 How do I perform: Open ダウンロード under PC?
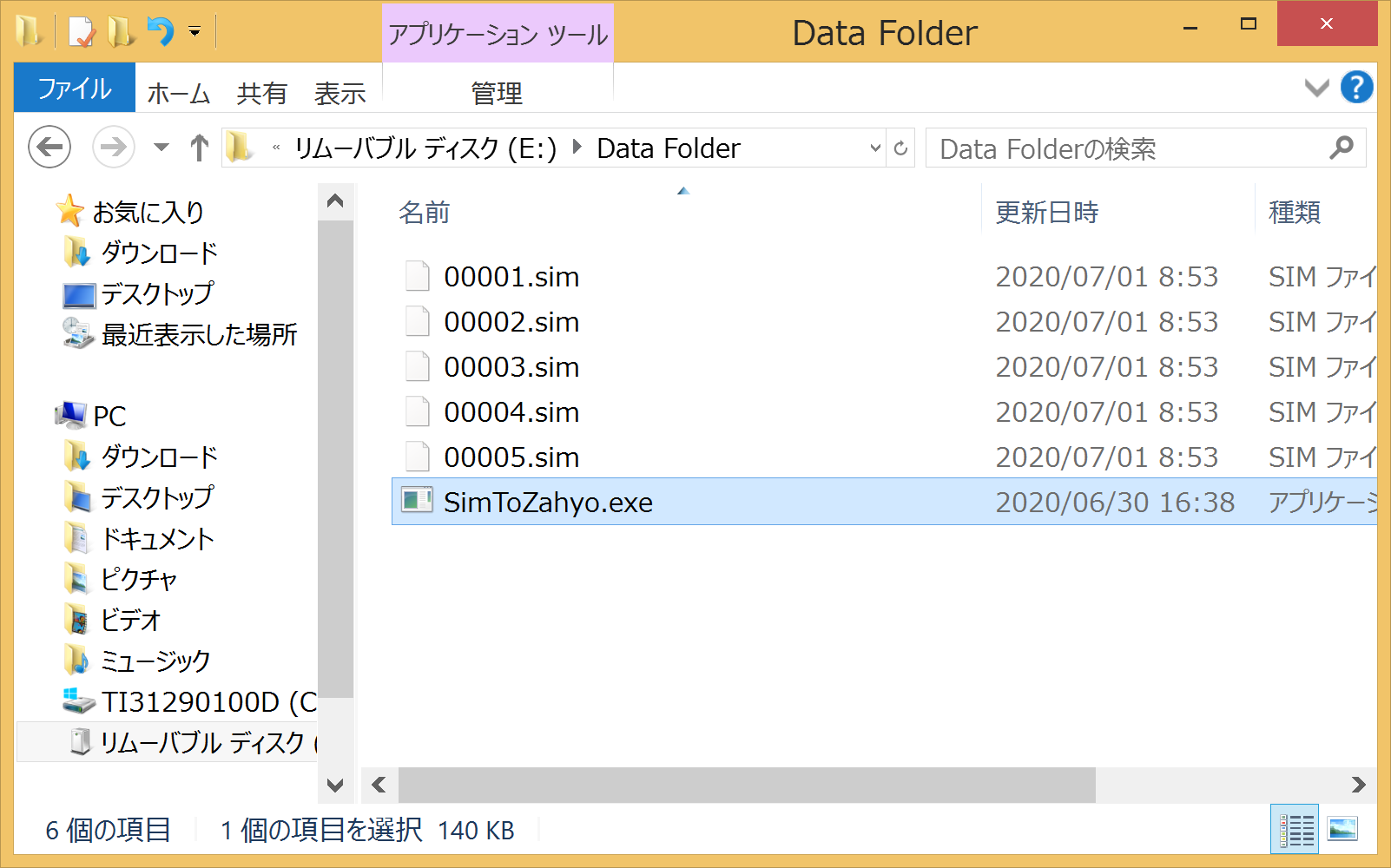click(159, 457)
